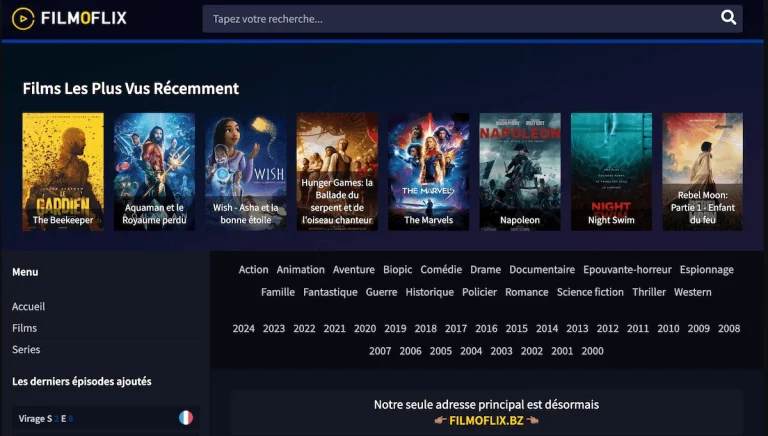Open the Napoleon movie poster
Viewport: 768px width, 436px height.
[520, 171]
